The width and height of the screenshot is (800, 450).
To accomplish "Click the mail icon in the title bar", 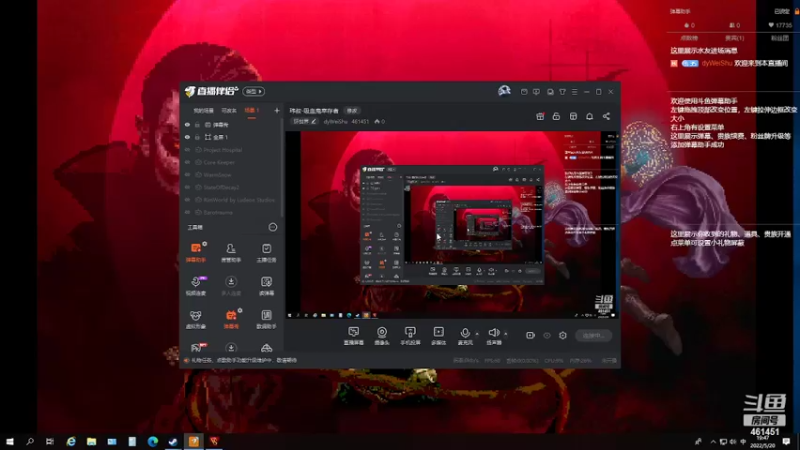I will point(524,92).
